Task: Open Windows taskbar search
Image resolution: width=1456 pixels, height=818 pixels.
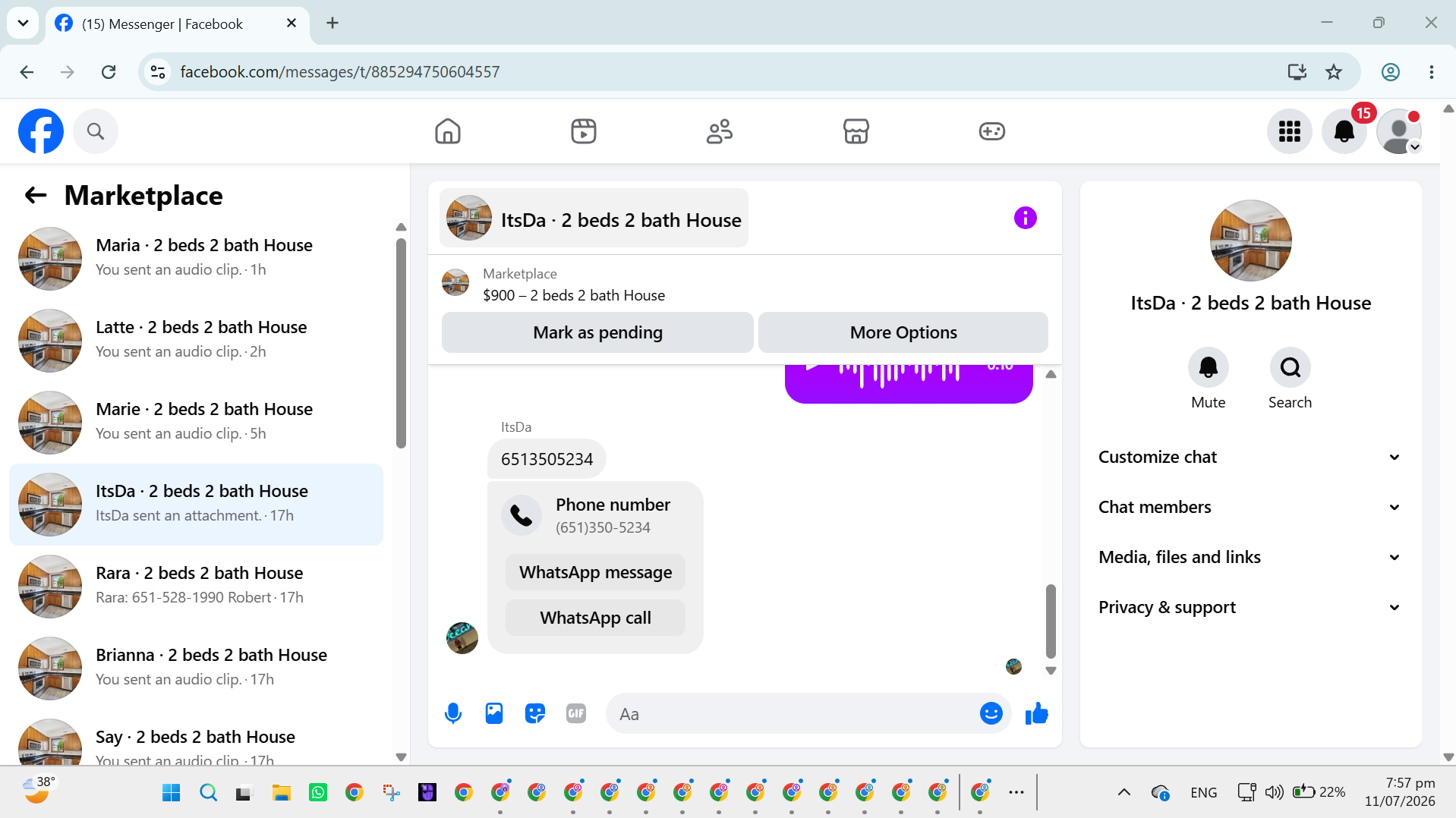Action: tap(208, 793)
